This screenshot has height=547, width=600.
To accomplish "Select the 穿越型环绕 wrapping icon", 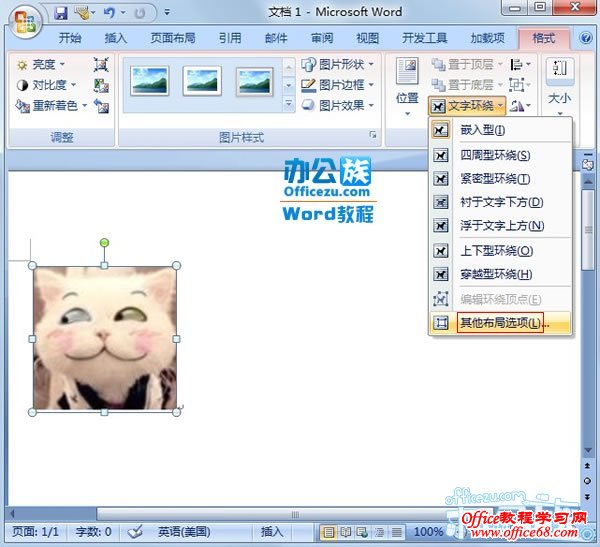I will tap(440, 274).
